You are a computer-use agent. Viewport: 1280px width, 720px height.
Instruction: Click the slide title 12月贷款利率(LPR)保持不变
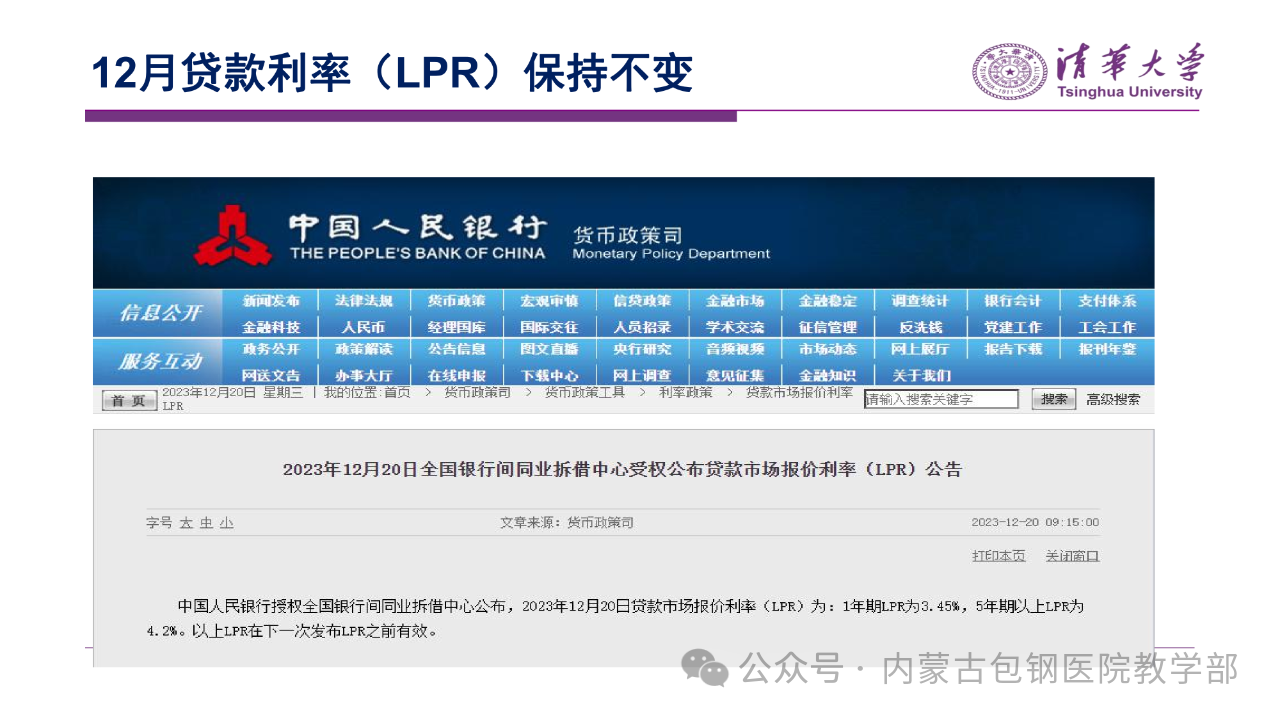[x=393, y=73]
